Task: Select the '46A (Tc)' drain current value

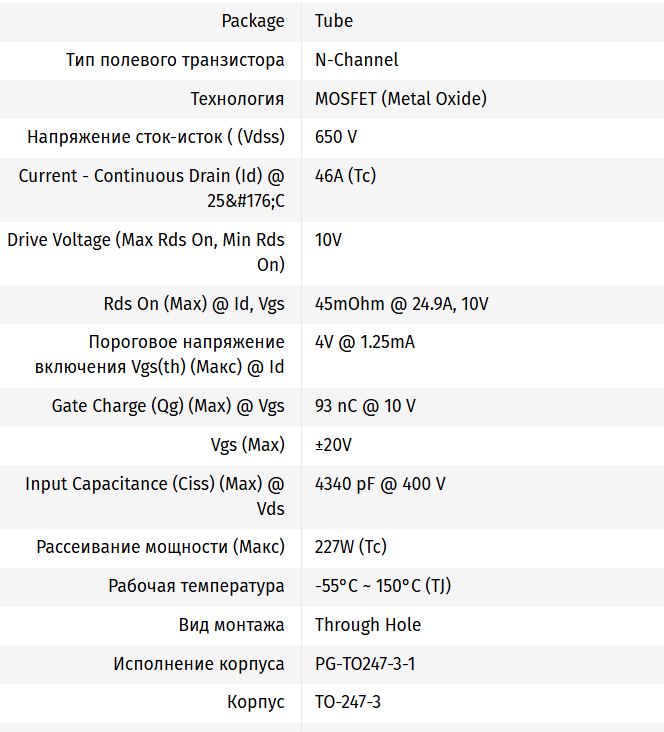Action: 345,176
